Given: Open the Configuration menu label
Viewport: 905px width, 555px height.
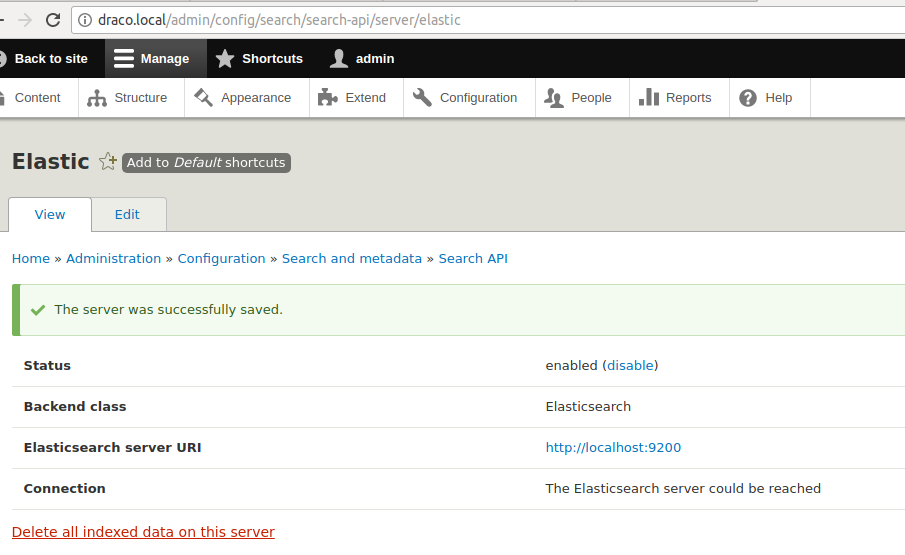Looking at the screenshot, I should [x=478, y=98].
